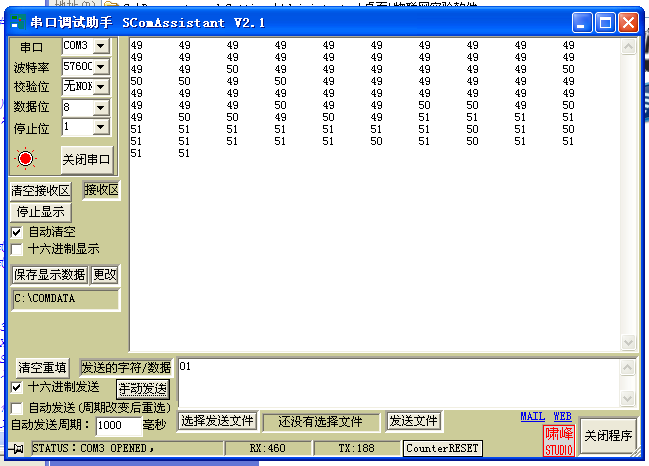Click the send text area containing 01
The height and width of the screenshot is (466, 649).
[399, 383]
